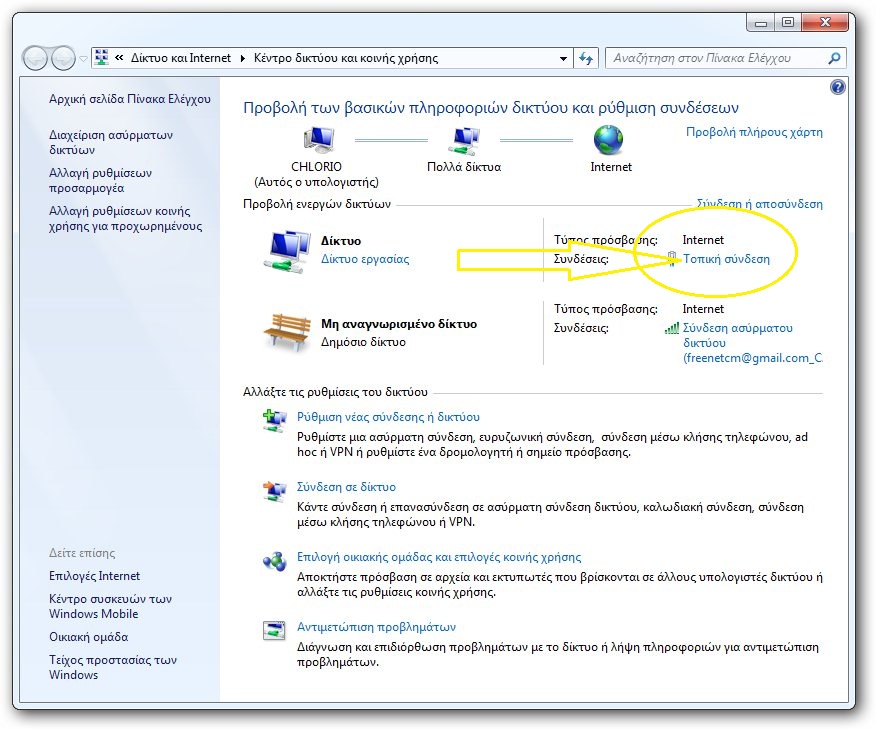Click the wireless signal bars icon

(x=672, y=328)
